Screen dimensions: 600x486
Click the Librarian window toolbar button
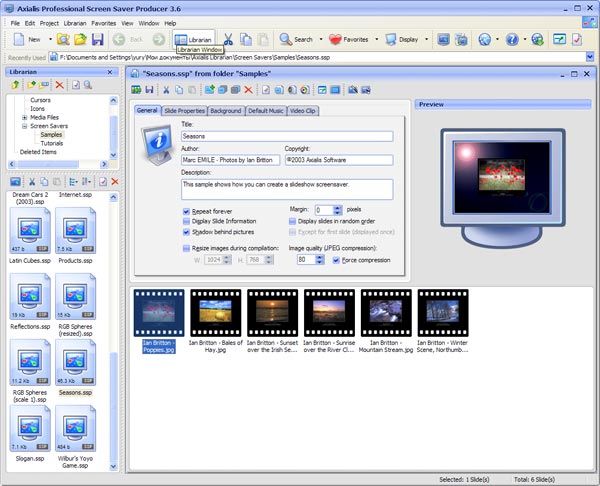pyautogui.click(x=194, y=39)
